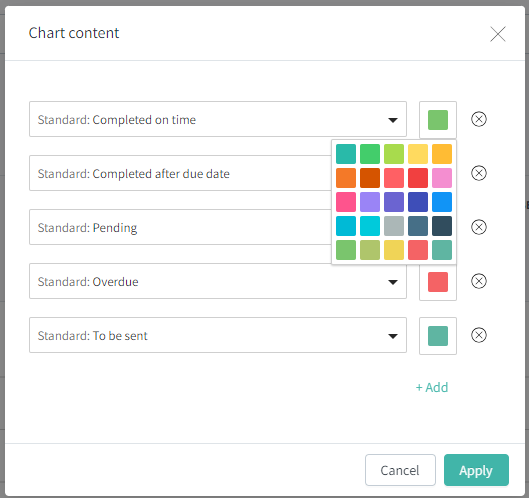Remove the Pending series row
This screenshot has width=529, height=498.
coord(478,227)
